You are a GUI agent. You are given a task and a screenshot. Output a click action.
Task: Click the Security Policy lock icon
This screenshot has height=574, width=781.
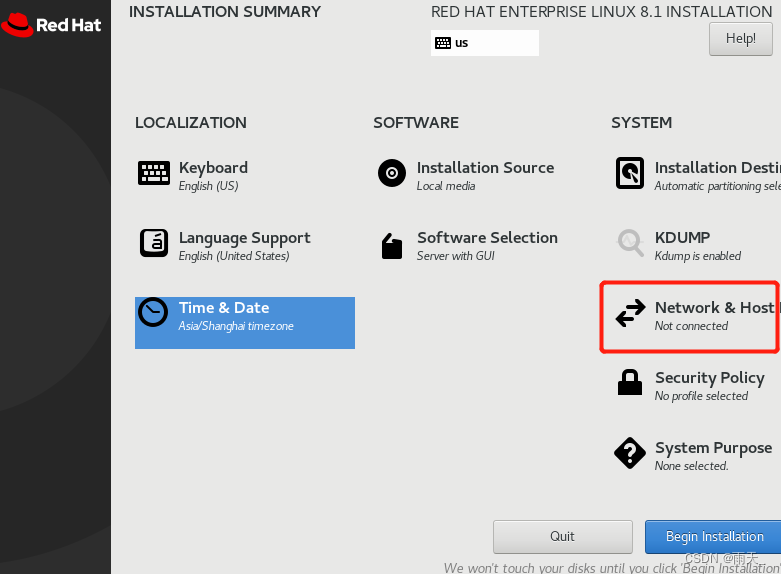(630, 382)
